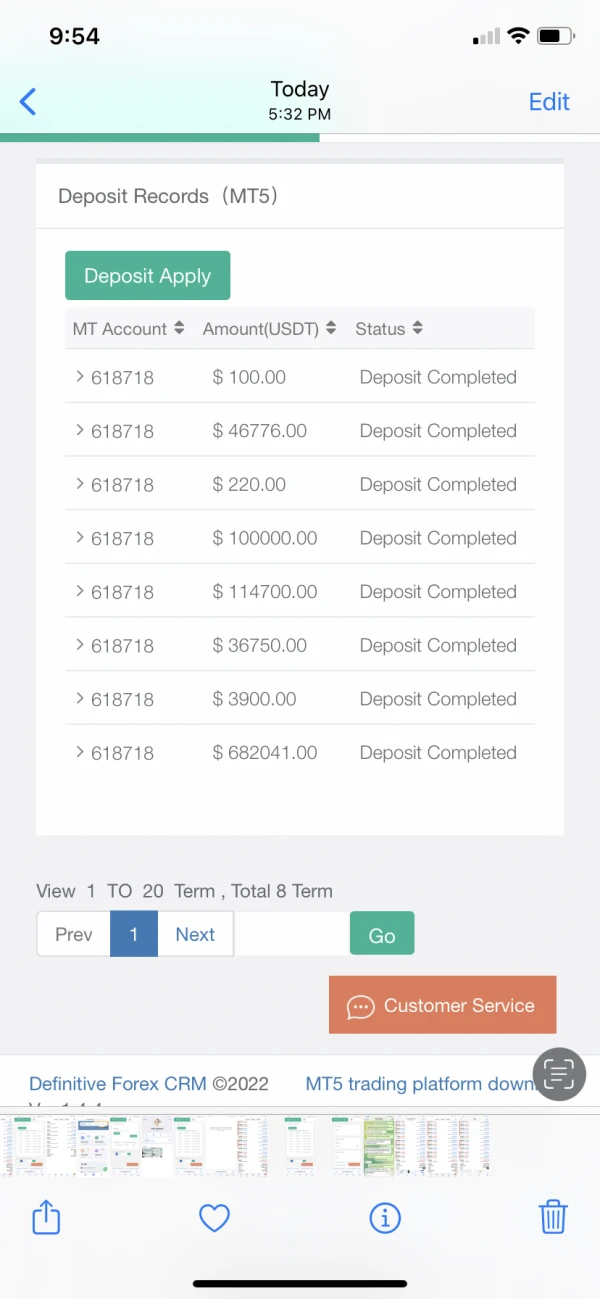600x1299 pixels.
Task: Favorite the photo with heart icon
Action: point(214,1217)
